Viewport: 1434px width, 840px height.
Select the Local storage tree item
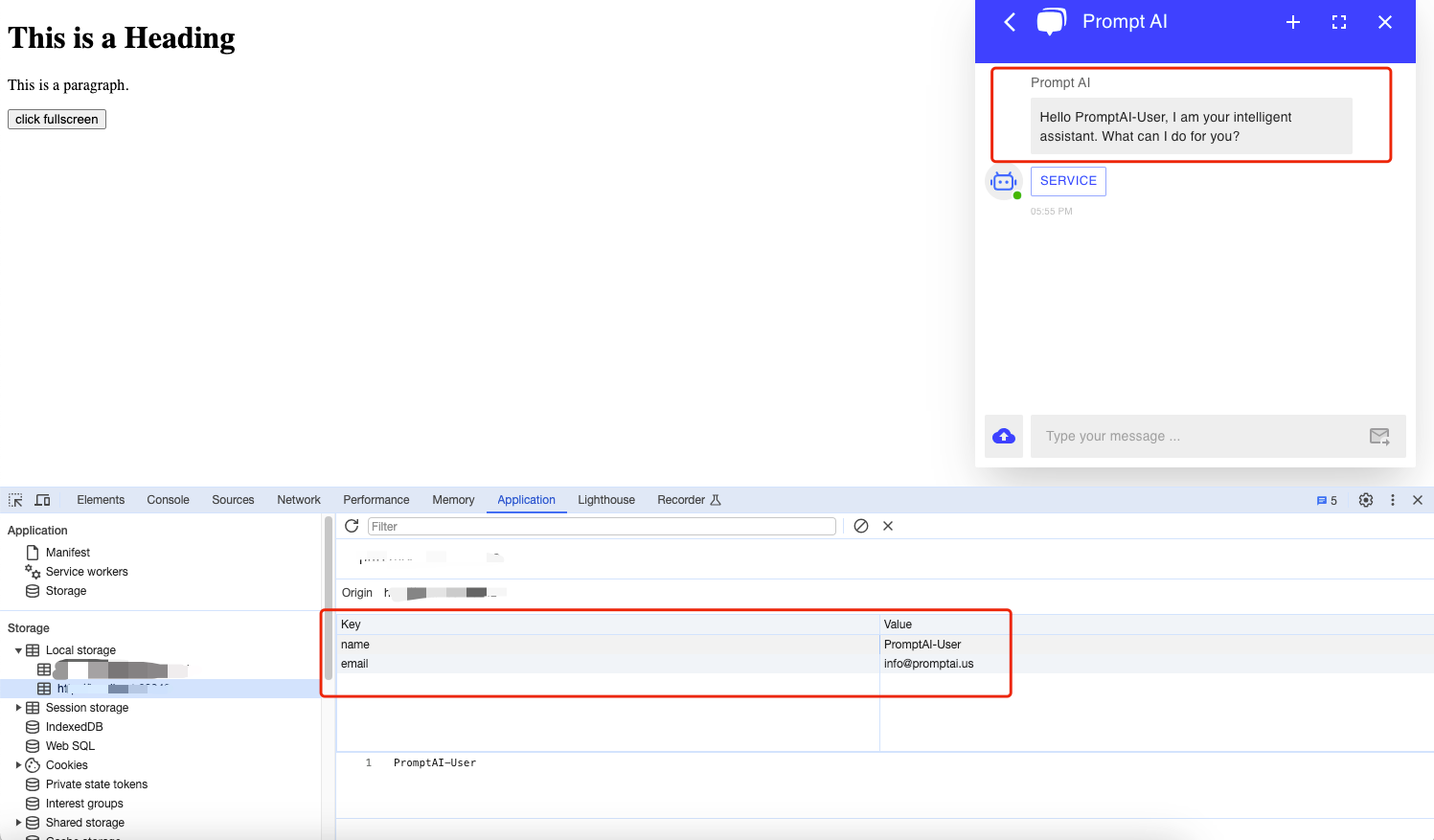point(80,650)
